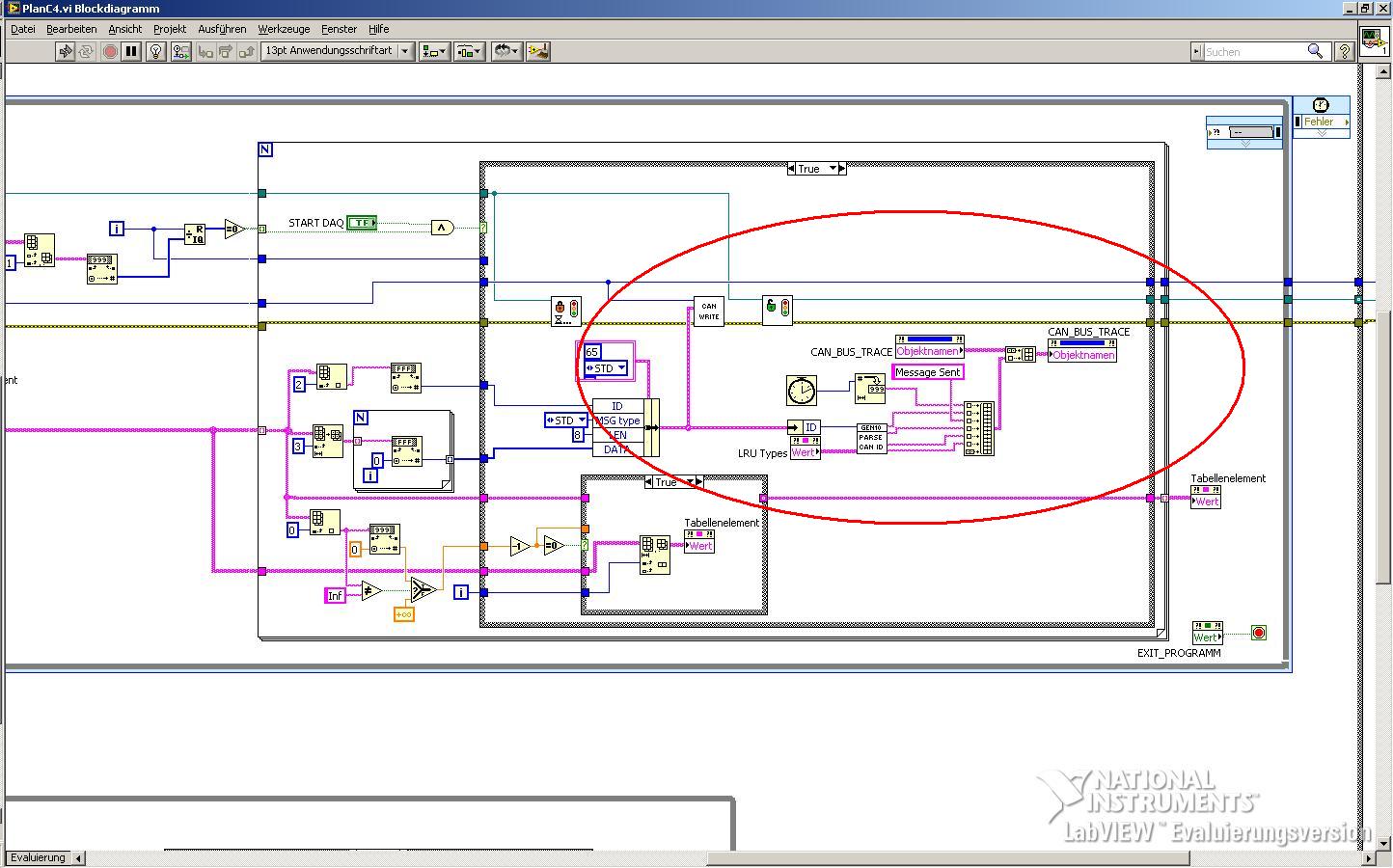Open the Projekt menu

click(x=170, y=29)
